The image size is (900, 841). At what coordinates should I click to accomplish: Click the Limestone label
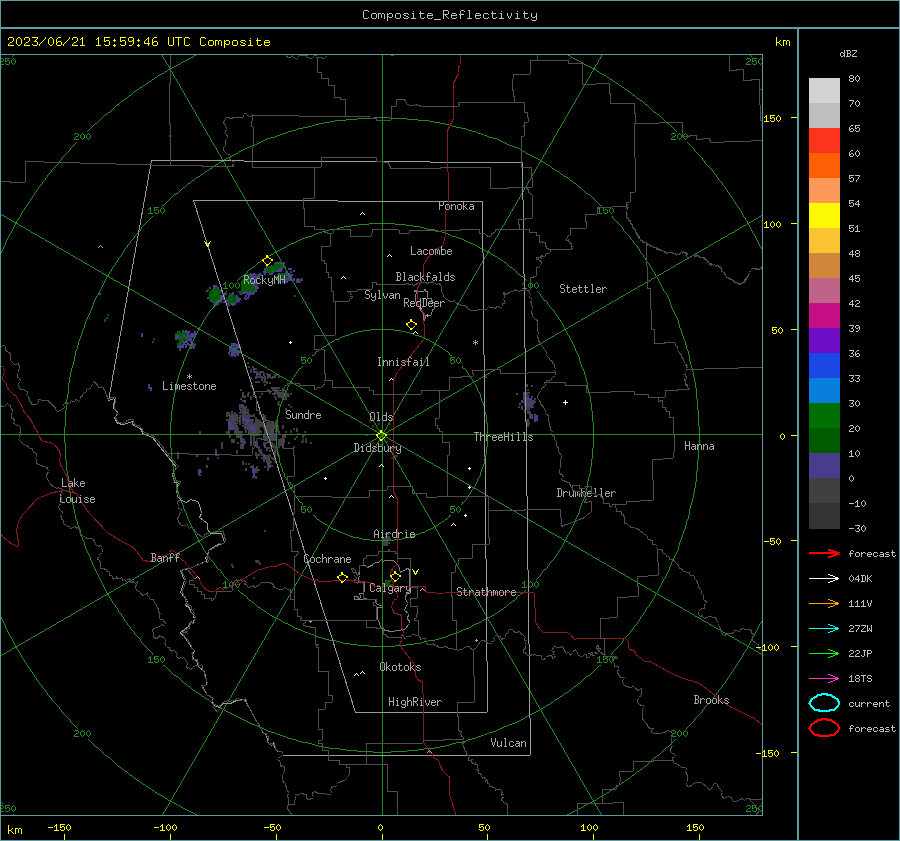[x=189, y=386]
